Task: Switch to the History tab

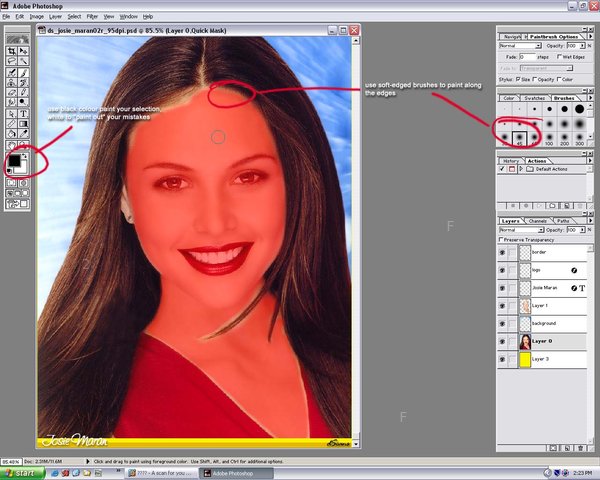Action: [x=510, y=161]
